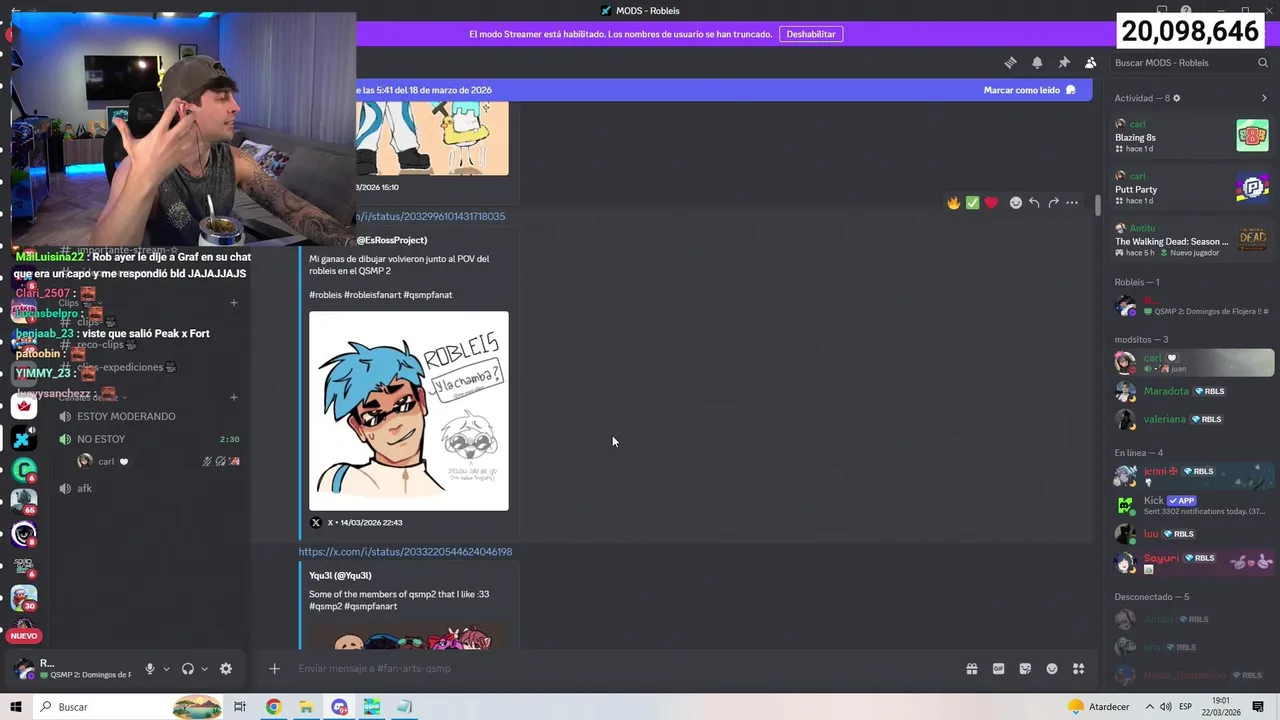Open red crown server icon
The width and height of the screenshot is (1280, 720).
24,405
